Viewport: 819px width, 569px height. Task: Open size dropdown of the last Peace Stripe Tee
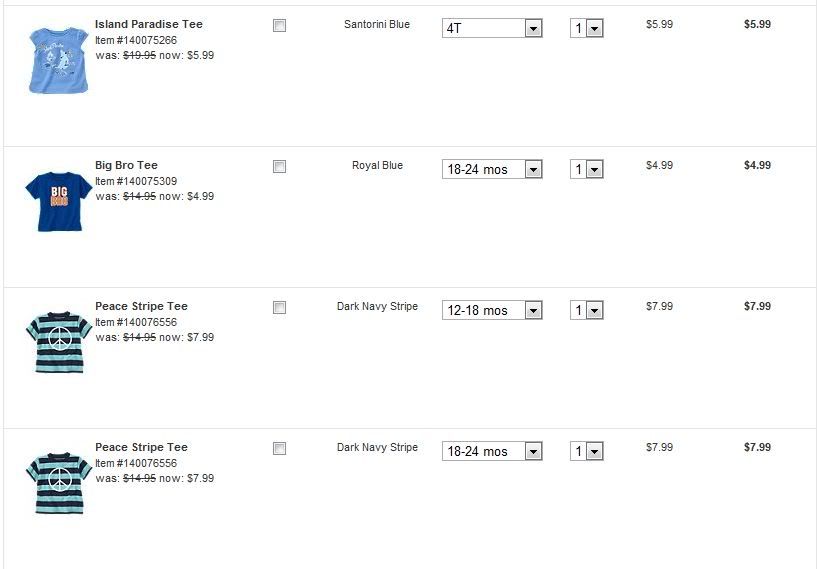[x=492, y=452]
